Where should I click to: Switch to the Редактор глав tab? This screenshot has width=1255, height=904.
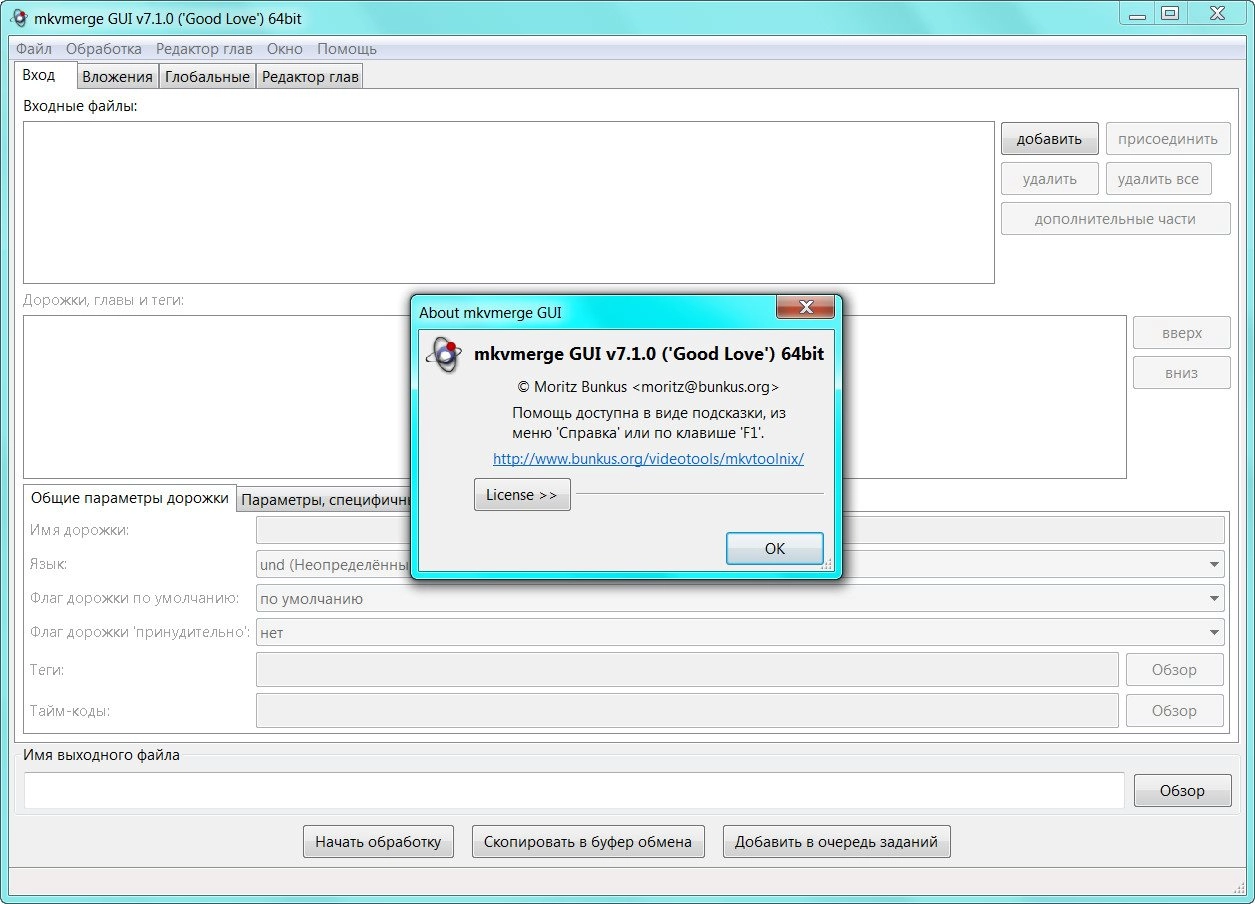coord(310,77)
